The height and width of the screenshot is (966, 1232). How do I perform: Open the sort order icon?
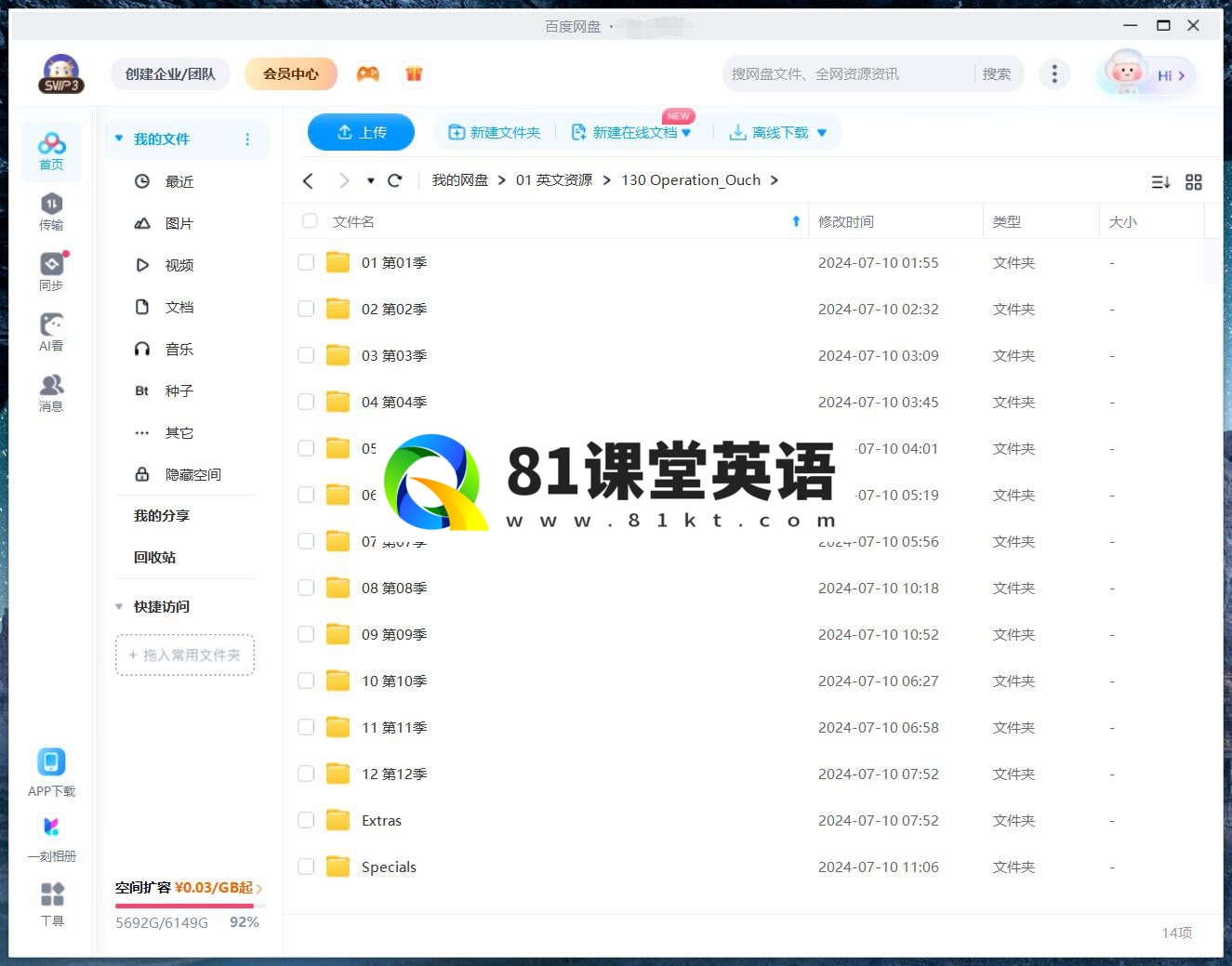(1160, 182)
